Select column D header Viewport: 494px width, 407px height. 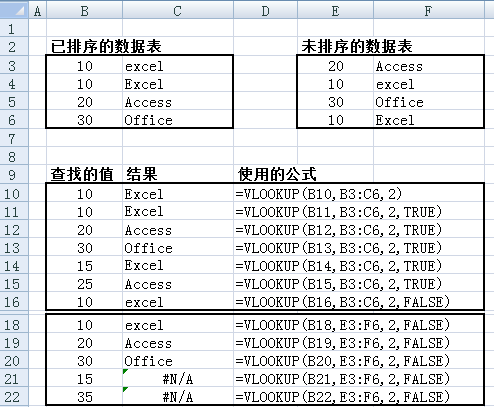click(x=265, y=11)
